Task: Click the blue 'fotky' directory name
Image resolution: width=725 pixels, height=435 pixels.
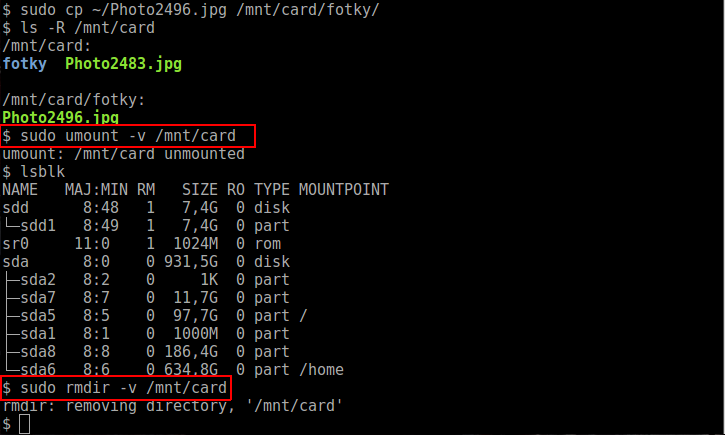Action: 25,64
